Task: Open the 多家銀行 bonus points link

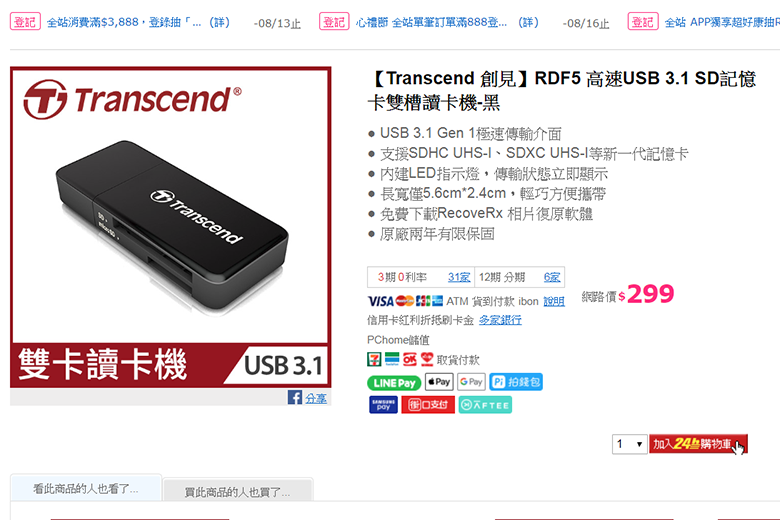Action: tap(500, 320)
